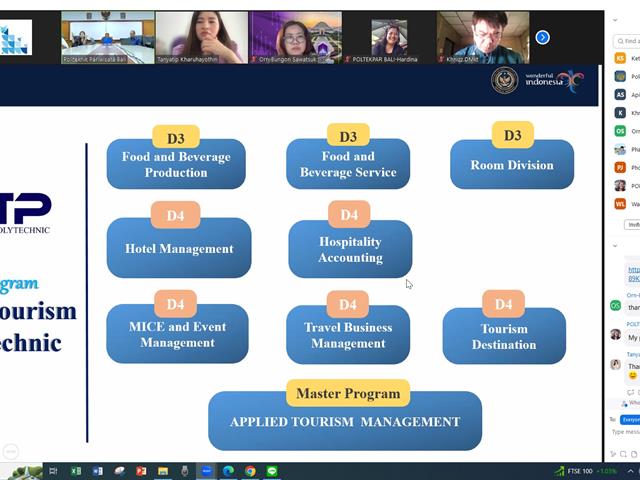
Task: Click the Invite button in participants panel
Action: (x=632, y=224)
